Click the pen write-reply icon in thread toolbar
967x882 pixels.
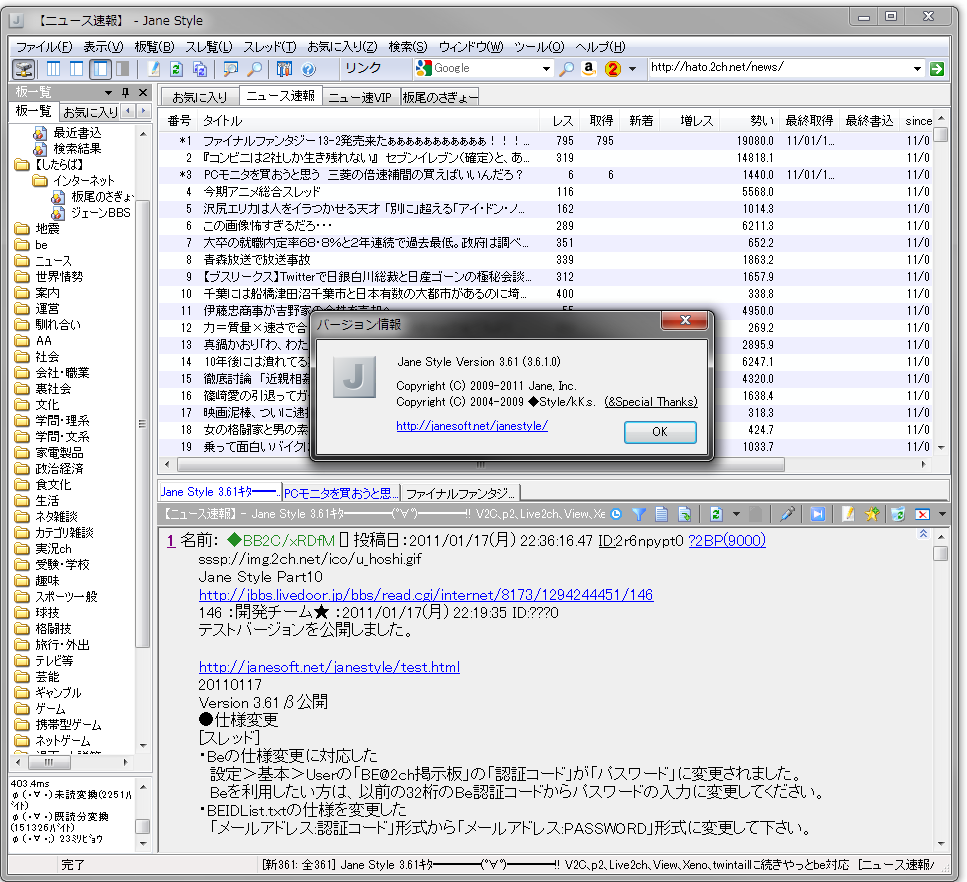pyautogui.click(x=787, y=514)
